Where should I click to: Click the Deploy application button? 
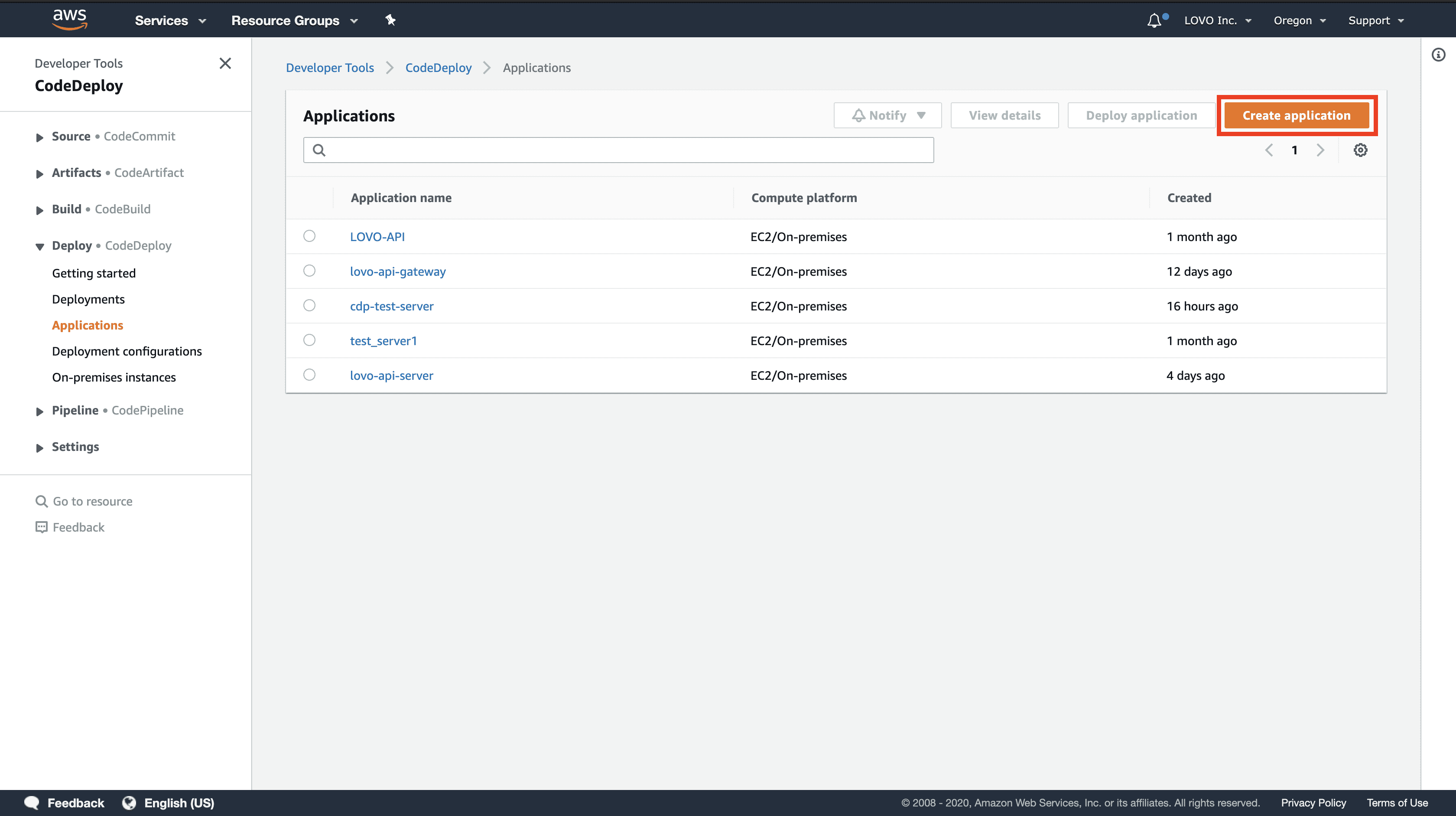pyautogui.click(x=1141, y=115)
